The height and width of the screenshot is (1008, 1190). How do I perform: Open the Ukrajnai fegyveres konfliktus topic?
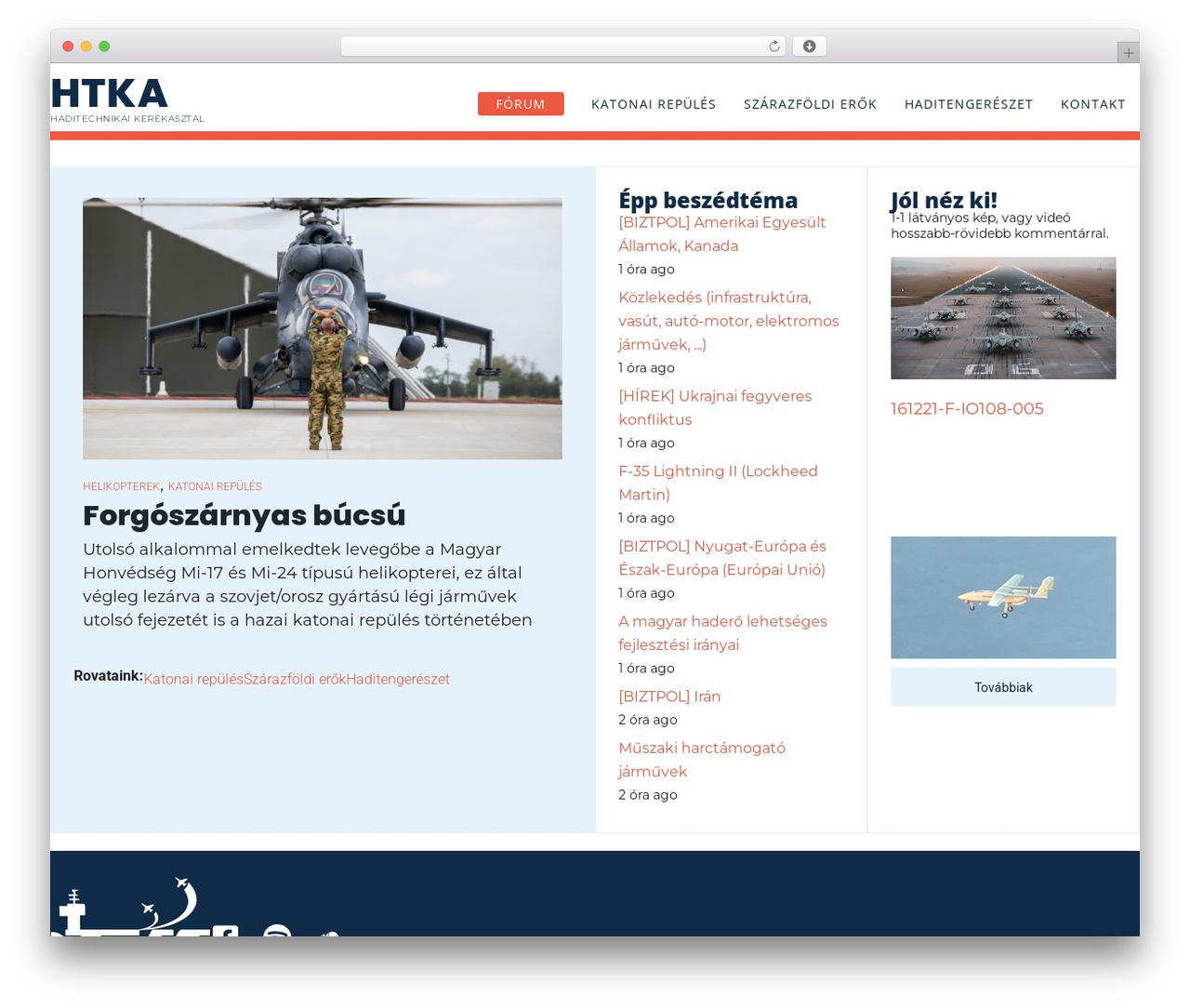click(x=715, y=408)
